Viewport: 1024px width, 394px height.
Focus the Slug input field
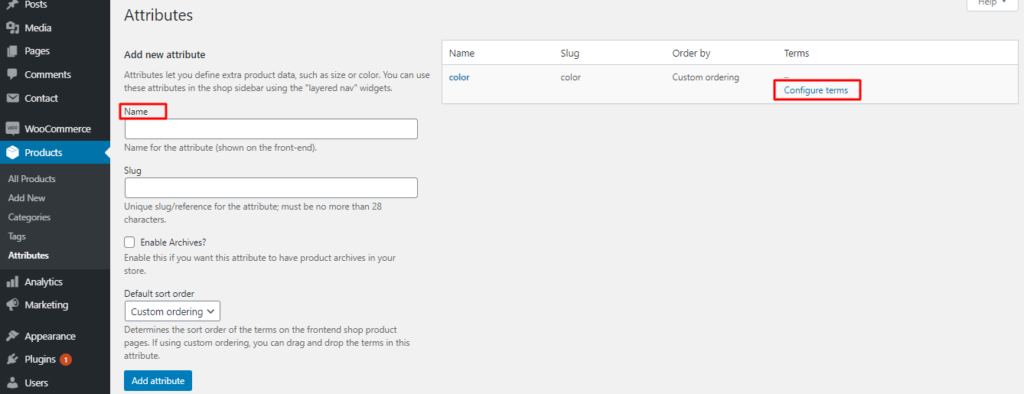tap(271, 188)
